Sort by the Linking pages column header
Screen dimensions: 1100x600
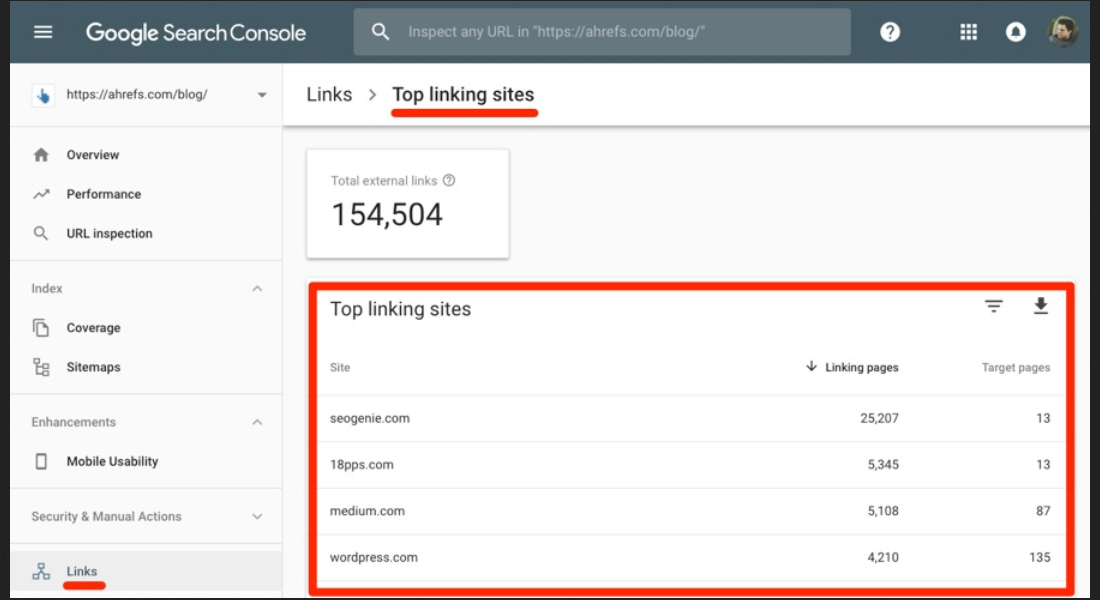click(861, 367)
